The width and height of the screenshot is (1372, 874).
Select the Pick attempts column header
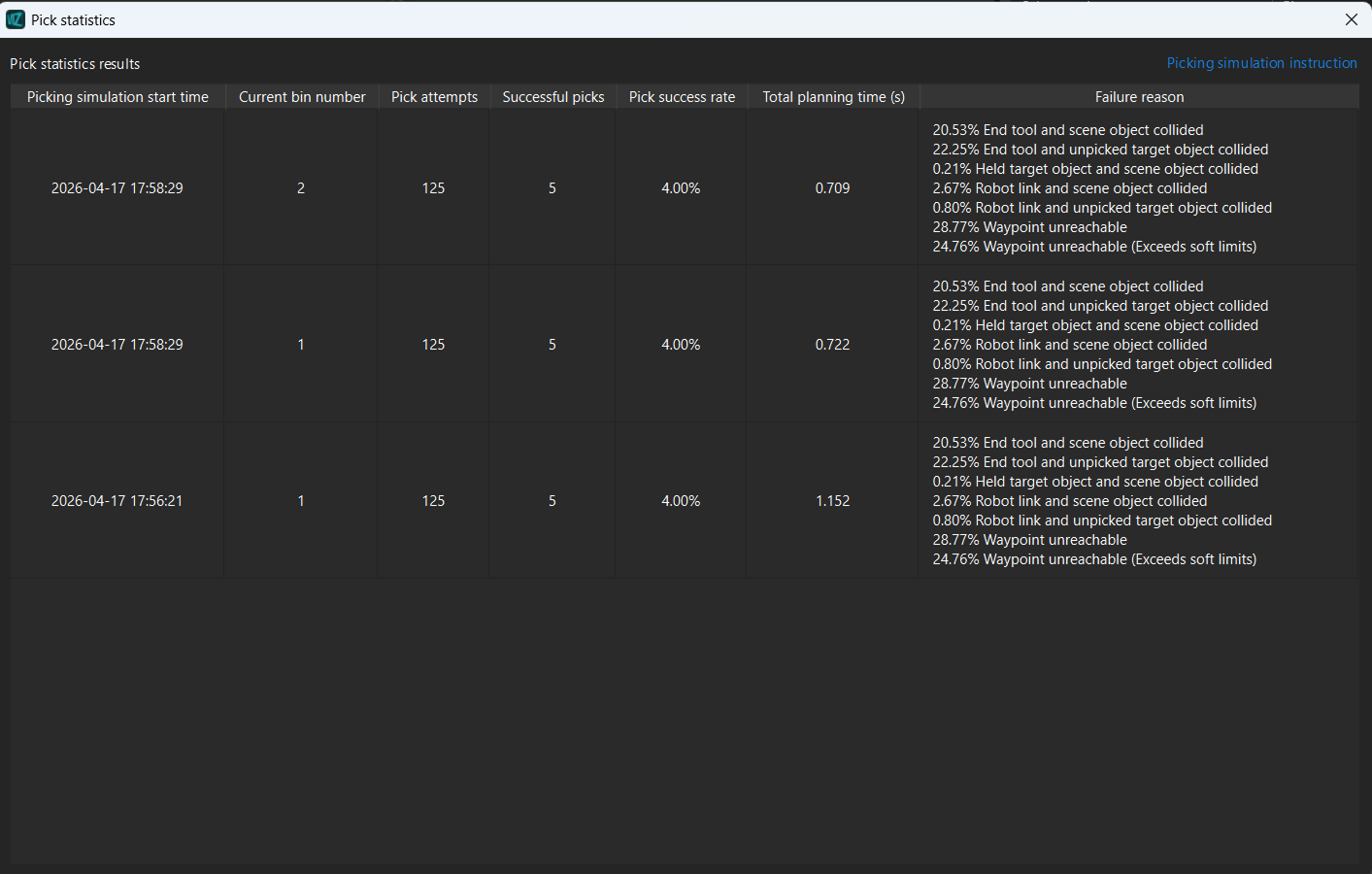coord(434,97)
